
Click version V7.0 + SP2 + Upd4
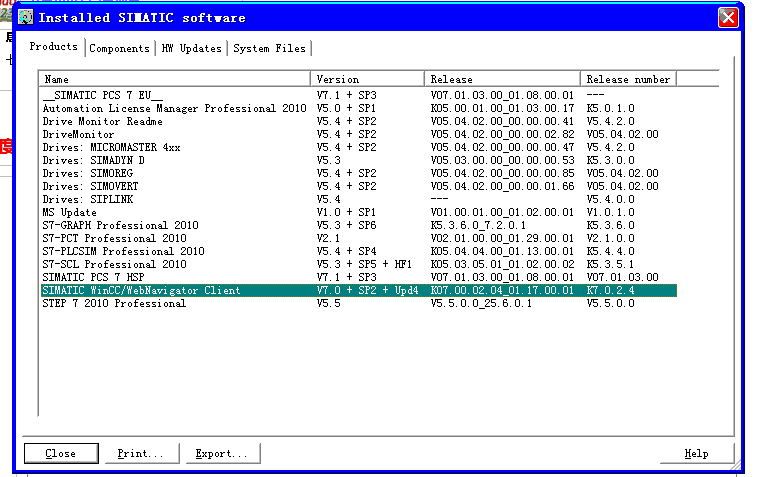pyautogui.click(x=367, y=290)
